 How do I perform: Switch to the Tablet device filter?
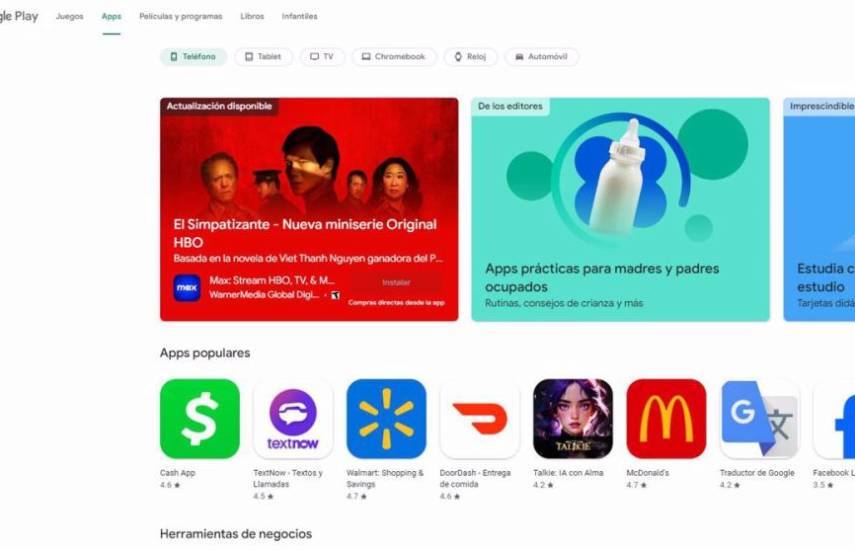263,57
